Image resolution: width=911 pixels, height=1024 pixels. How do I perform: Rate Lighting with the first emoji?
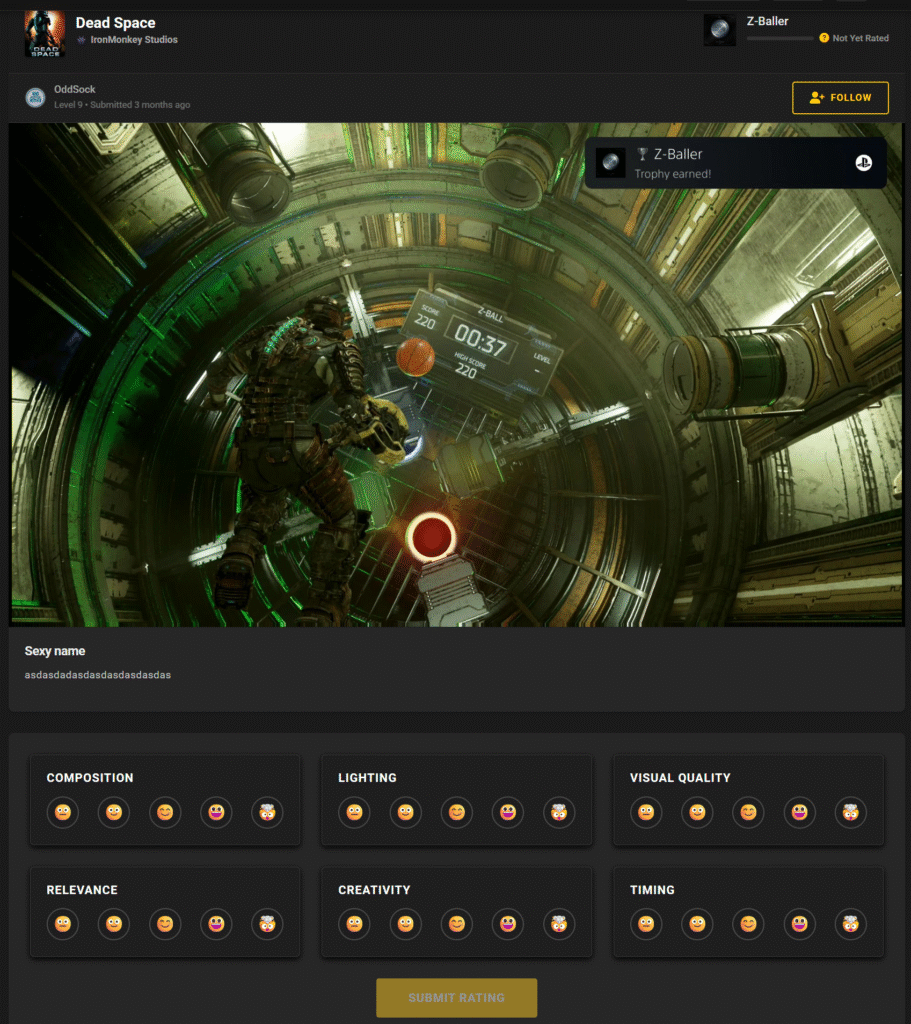click(355, 812)
